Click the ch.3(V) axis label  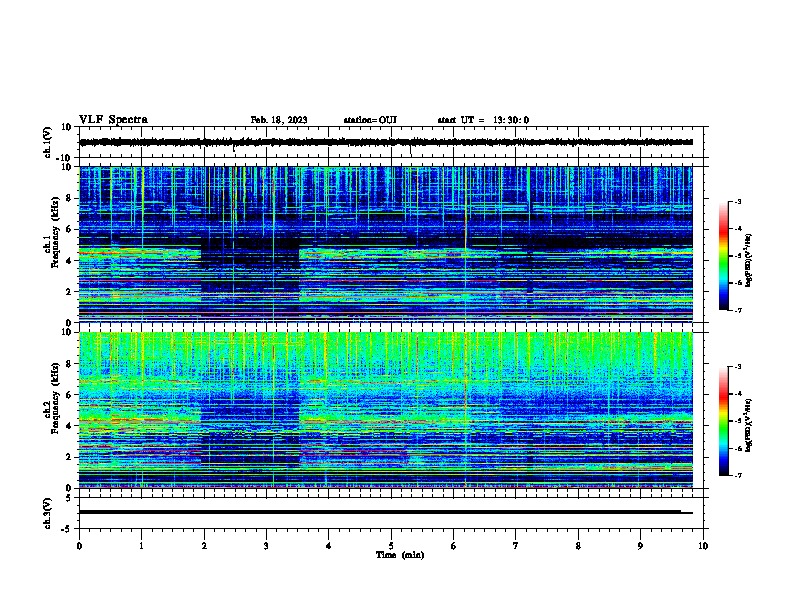[47, 514]
